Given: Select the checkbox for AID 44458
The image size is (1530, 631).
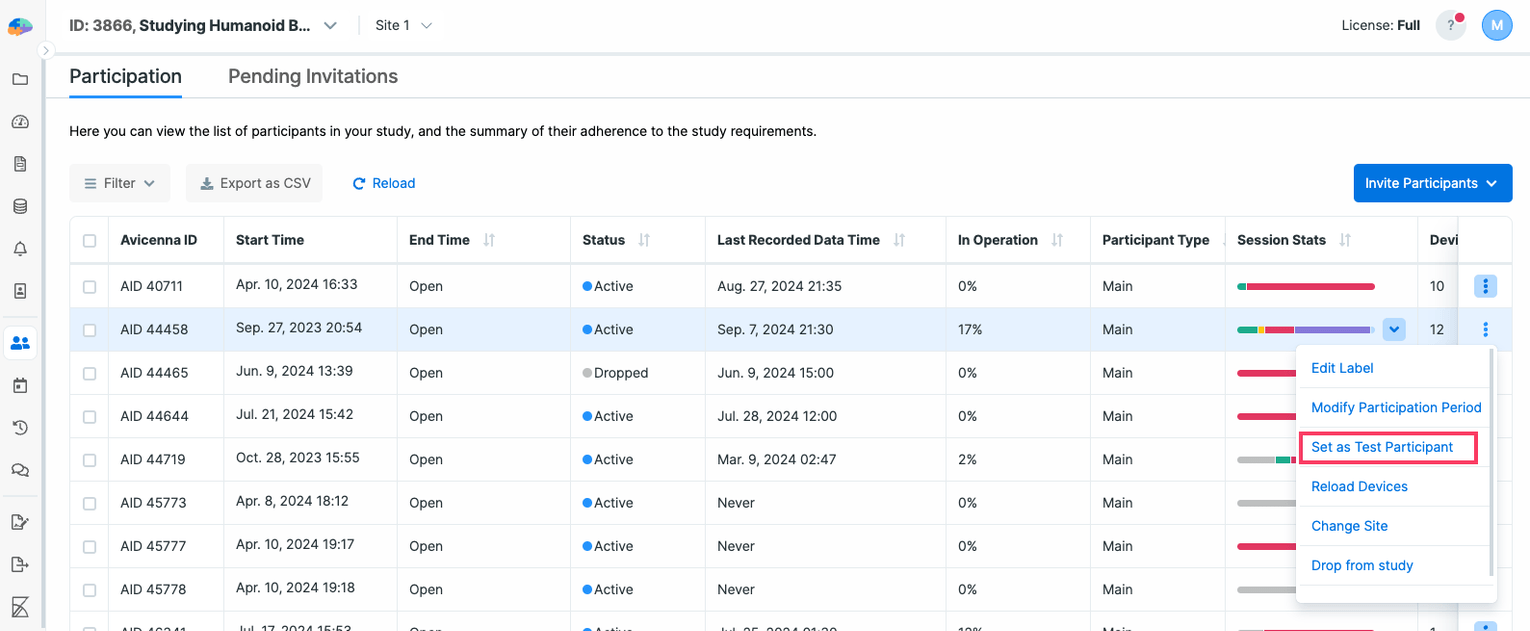Looking at the screenshot, I should 90,330.
